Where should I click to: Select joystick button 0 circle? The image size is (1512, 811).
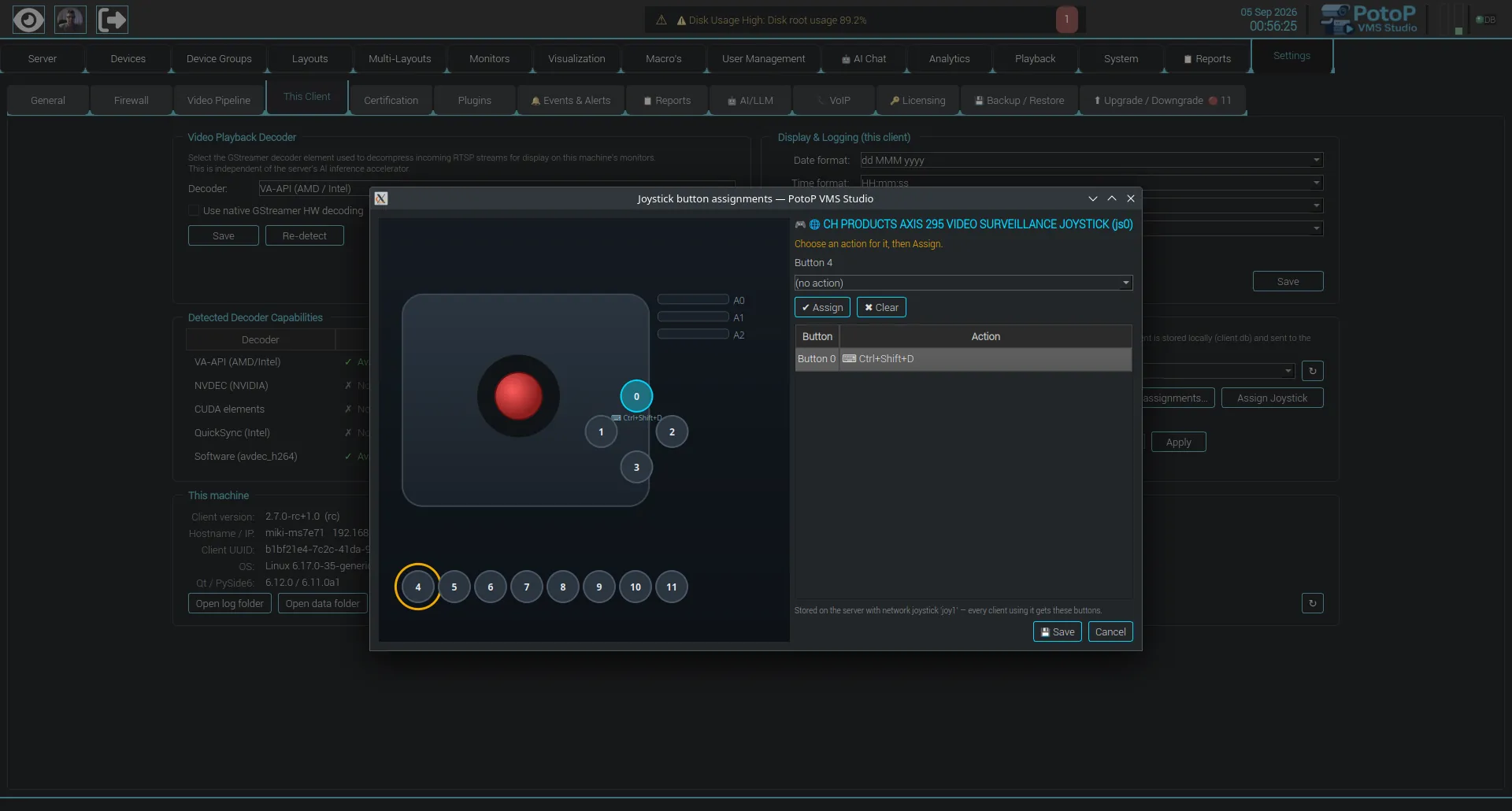click(636, 396)
